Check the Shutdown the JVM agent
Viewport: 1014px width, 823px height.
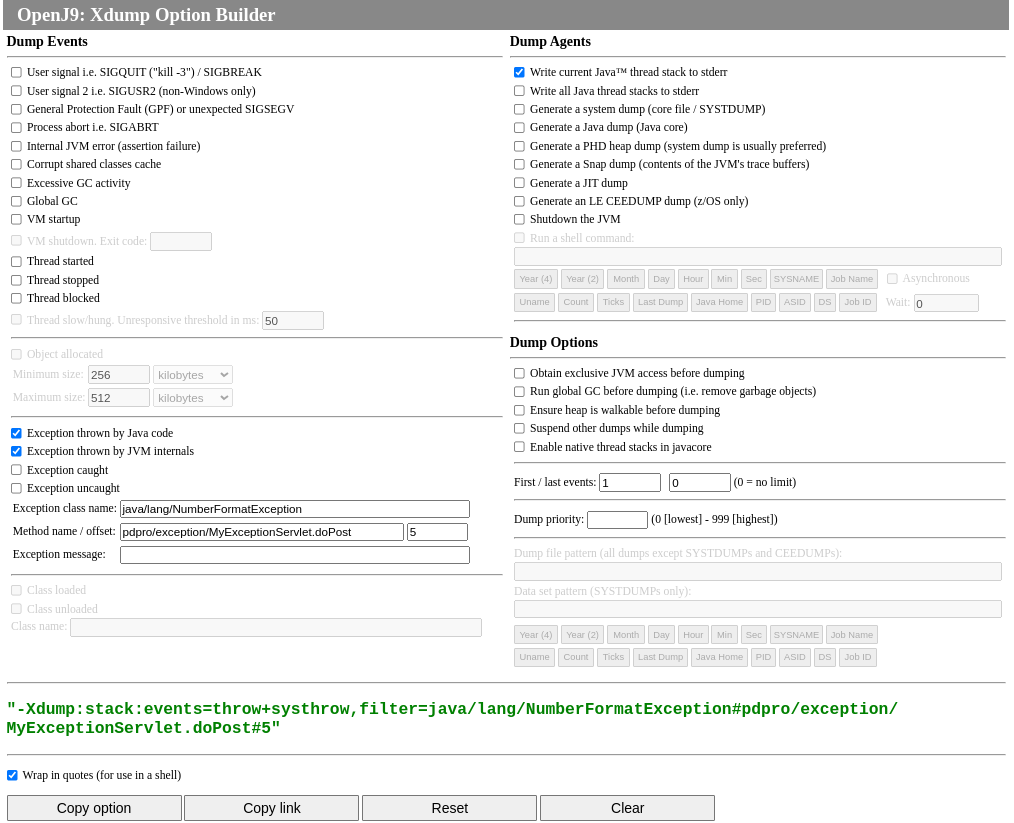519,219
